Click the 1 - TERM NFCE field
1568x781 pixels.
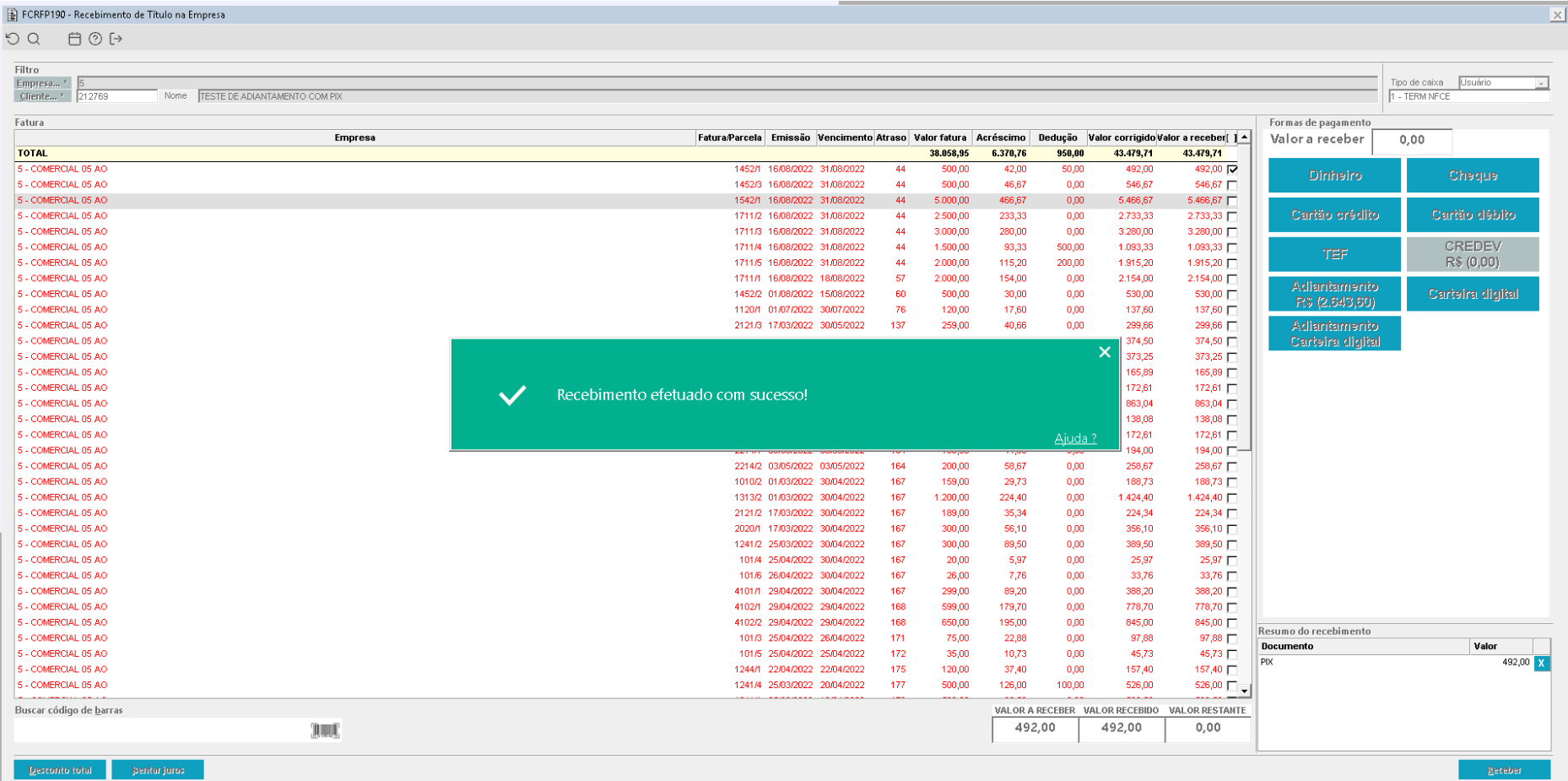point(1468,97)
